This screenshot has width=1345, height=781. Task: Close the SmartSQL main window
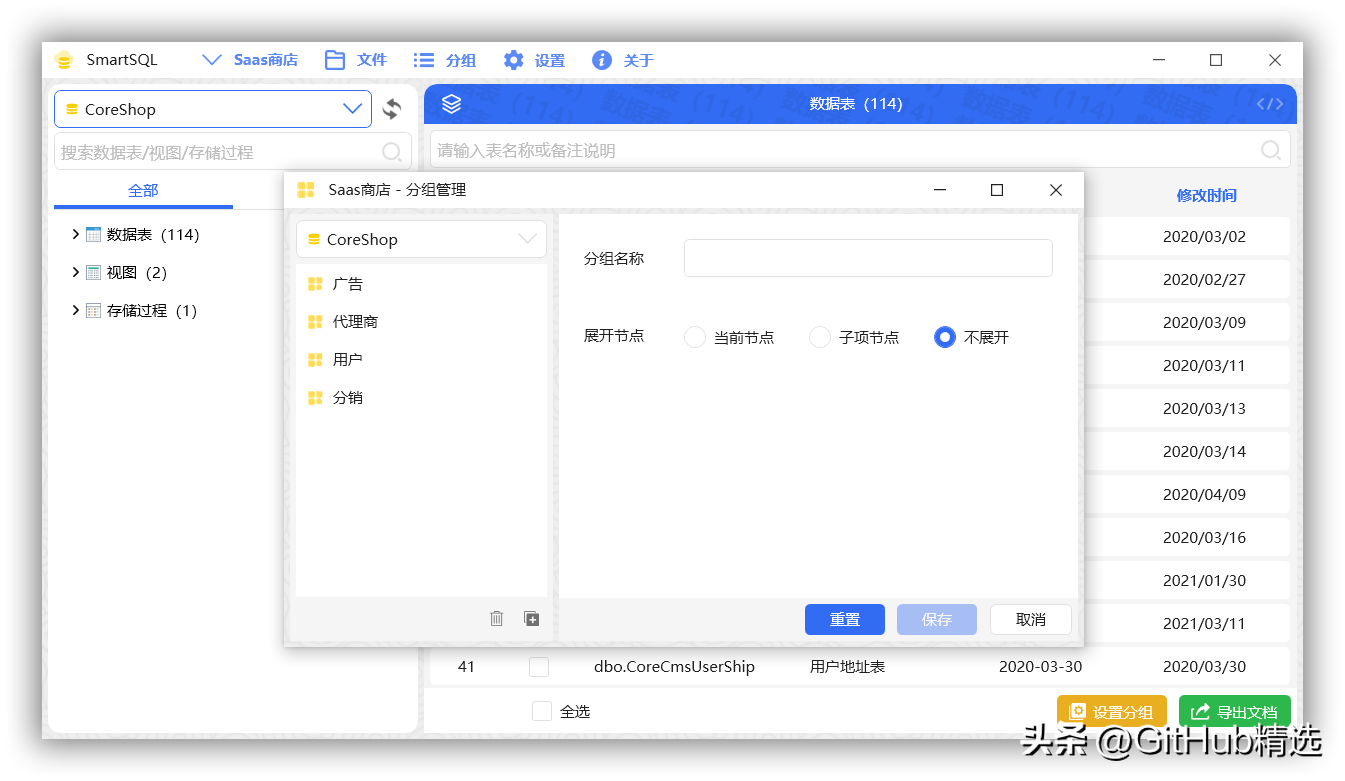coord(1275,60)
